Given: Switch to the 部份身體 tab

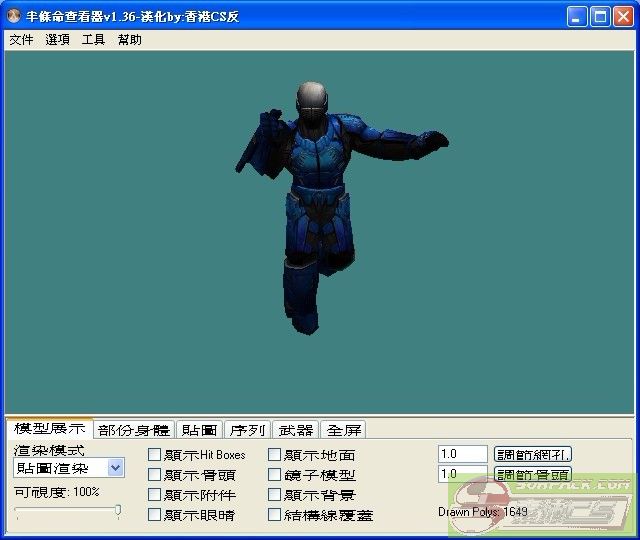Looking at the screenshot, I should pos(134,430).
